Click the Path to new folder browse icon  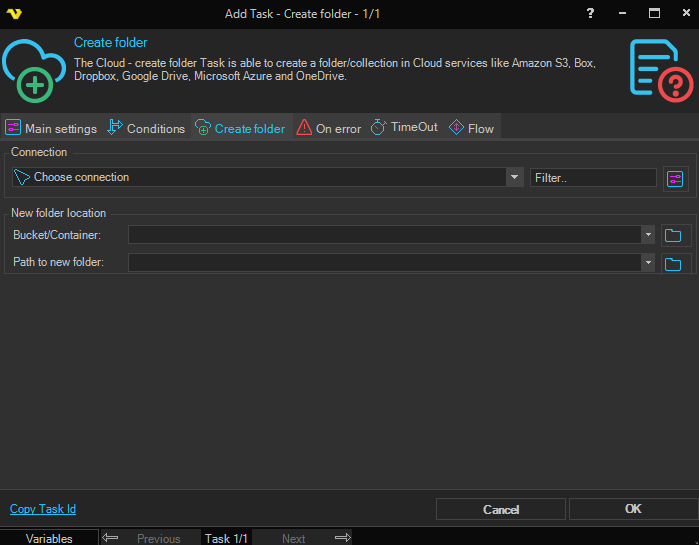click(x=673, y=263)
